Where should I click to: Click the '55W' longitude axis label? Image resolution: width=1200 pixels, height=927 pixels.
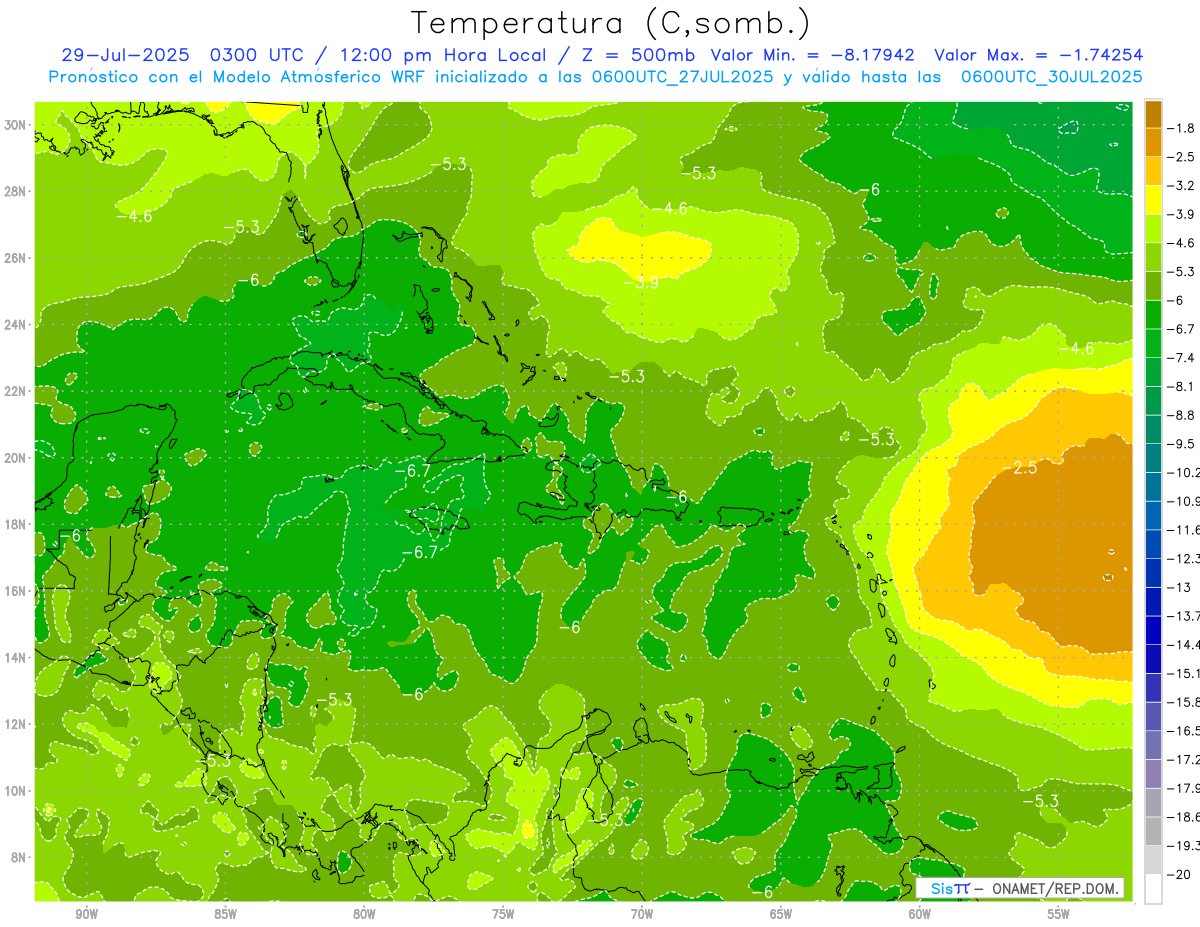1059,913
